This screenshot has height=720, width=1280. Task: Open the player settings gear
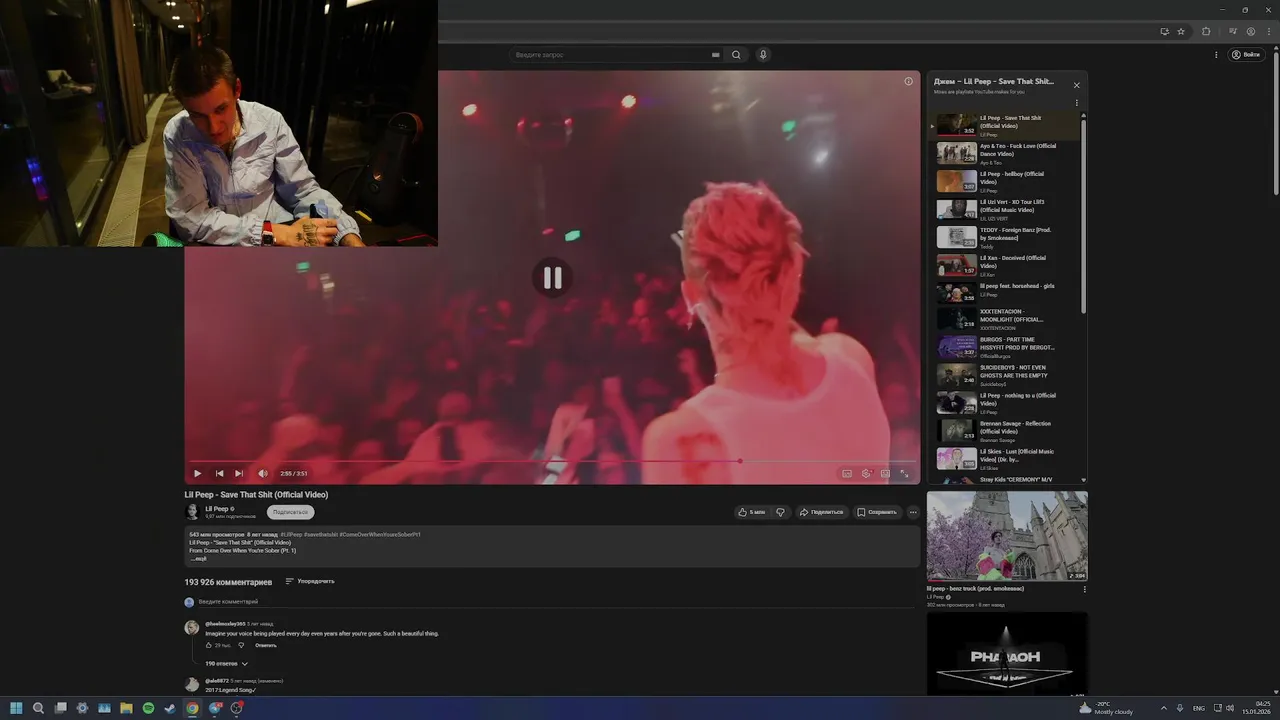867,473
